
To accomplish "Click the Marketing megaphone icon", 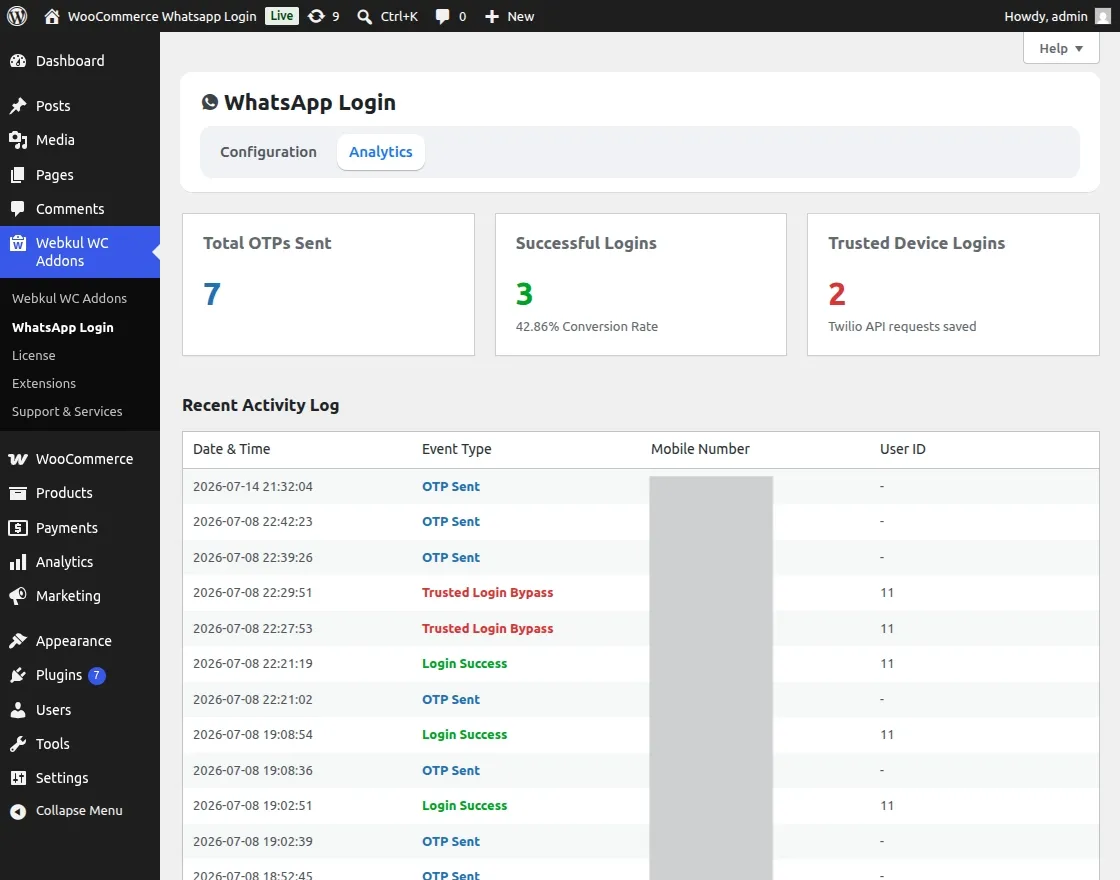I will coord(18,596).
